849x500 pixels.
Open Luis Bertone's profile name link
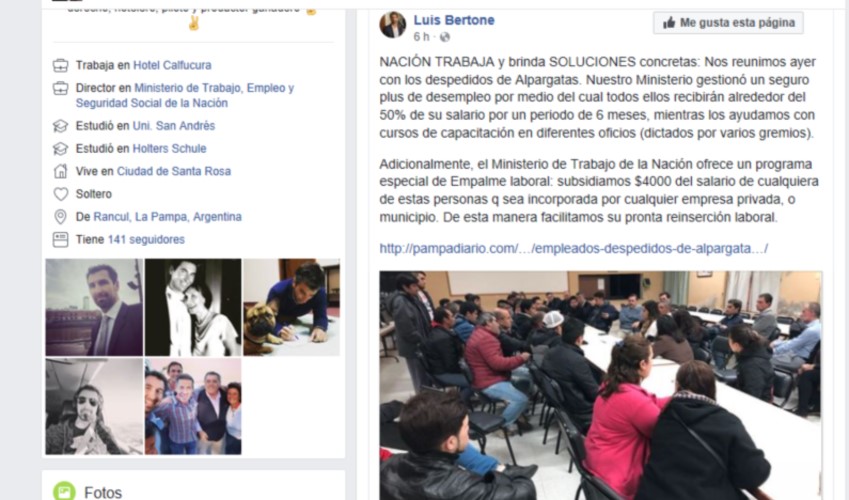coord(454,20)
